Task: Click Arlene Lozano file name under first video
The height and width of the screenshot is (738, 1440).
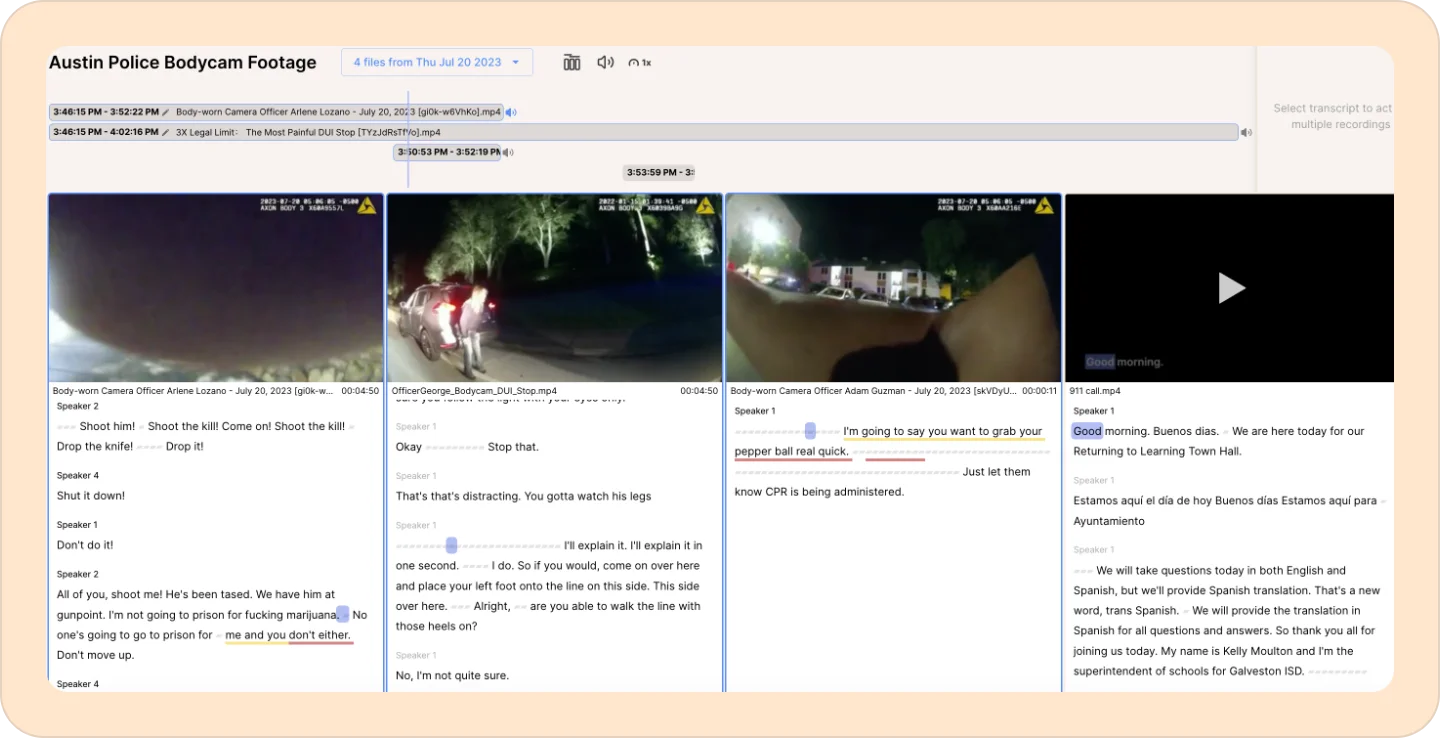Action: coord(192,391)
